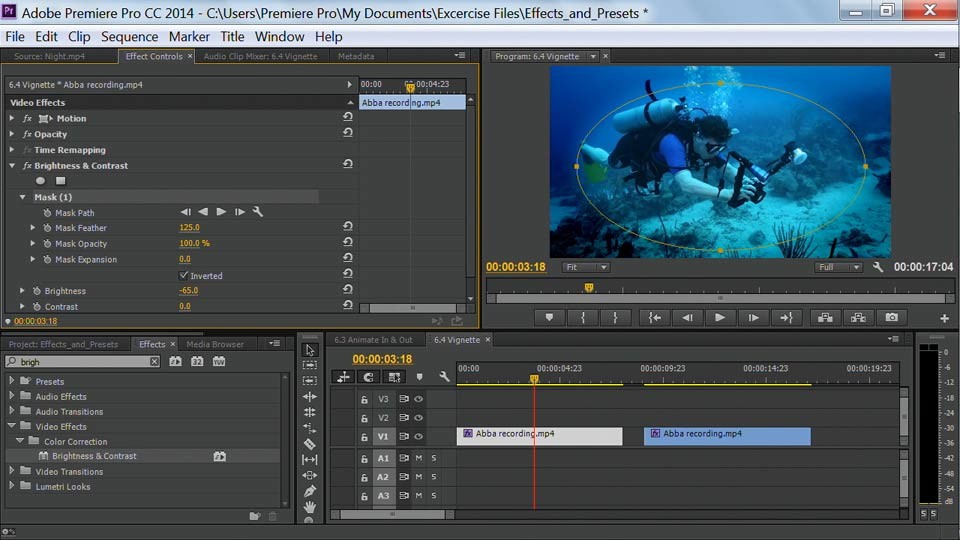The width and height of the screenshot is (960, 540).
Task: Switch to Audio Clip Mixer tab
Action: (260, 56)
